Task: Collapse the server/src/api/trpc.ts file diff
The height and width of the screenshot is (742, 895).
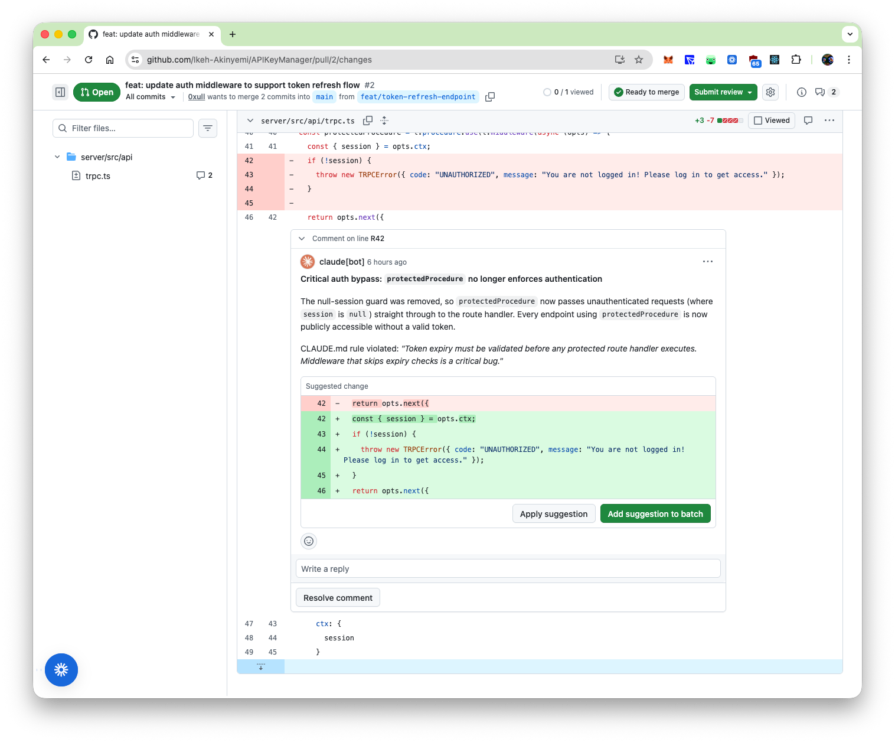Action: (250, 121)
